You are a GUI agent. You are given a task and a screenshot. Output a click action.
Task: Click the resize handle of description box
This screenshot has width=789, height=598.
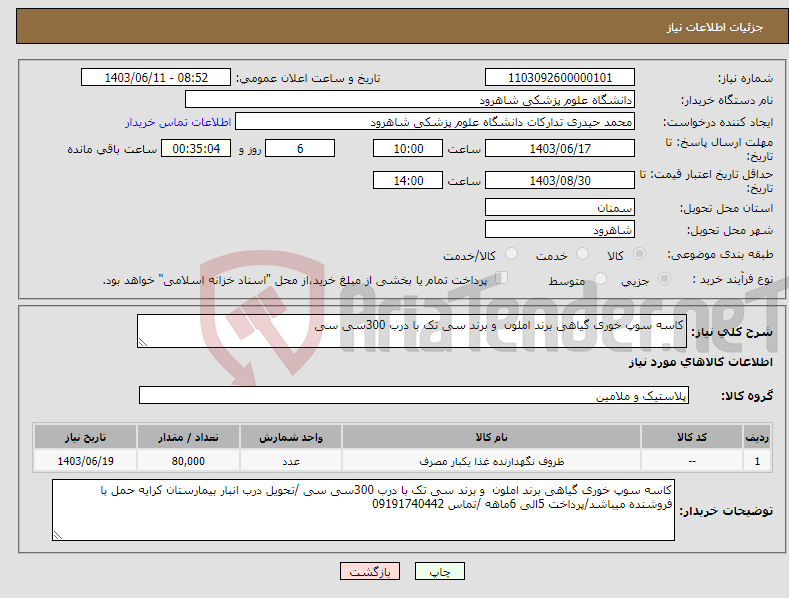coord(143,342)
